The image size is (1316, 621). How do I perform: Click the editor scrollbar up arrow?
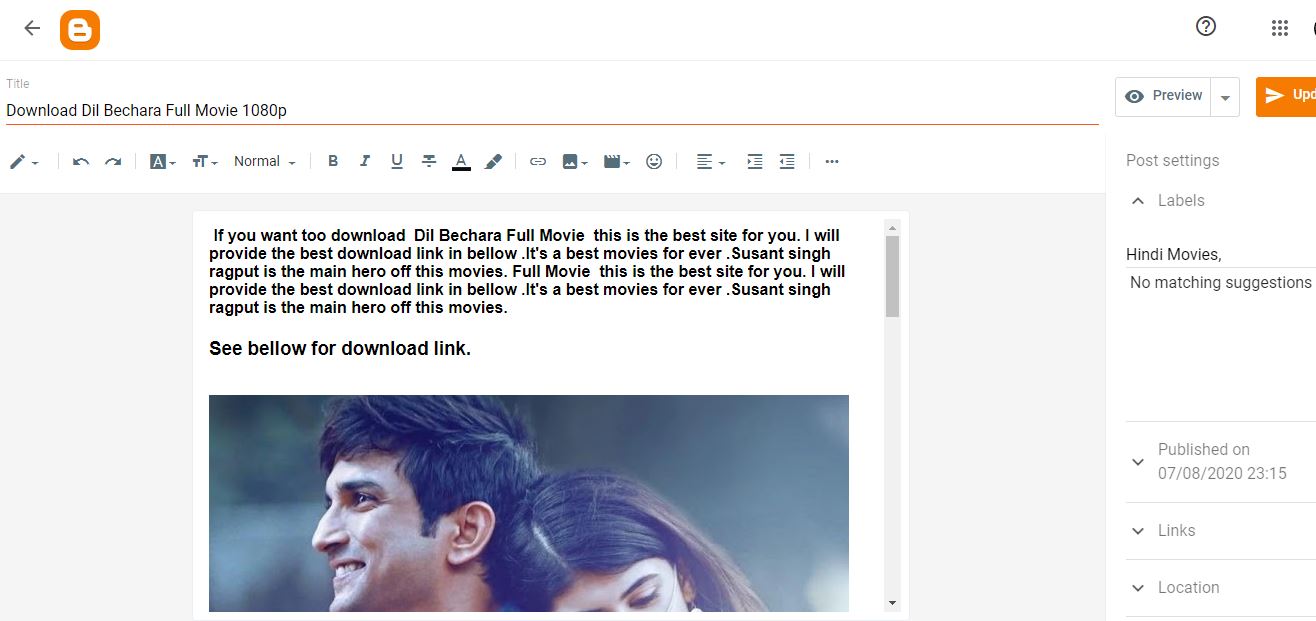tap(892, 227)
